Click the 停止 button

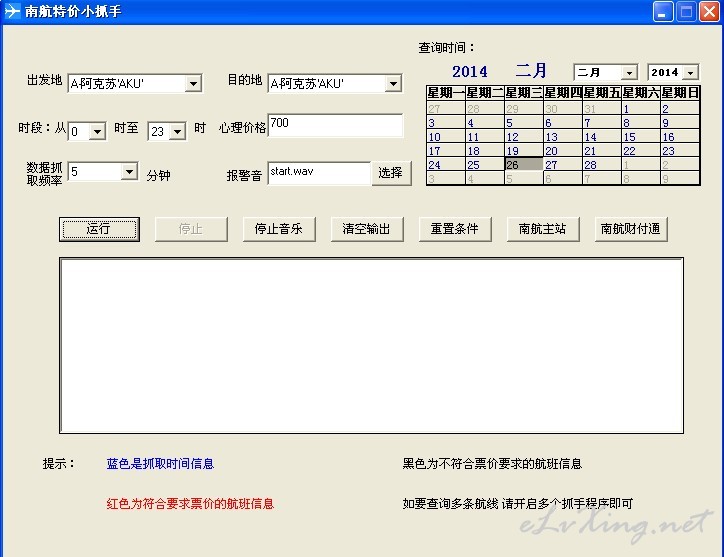click(191, 229)
